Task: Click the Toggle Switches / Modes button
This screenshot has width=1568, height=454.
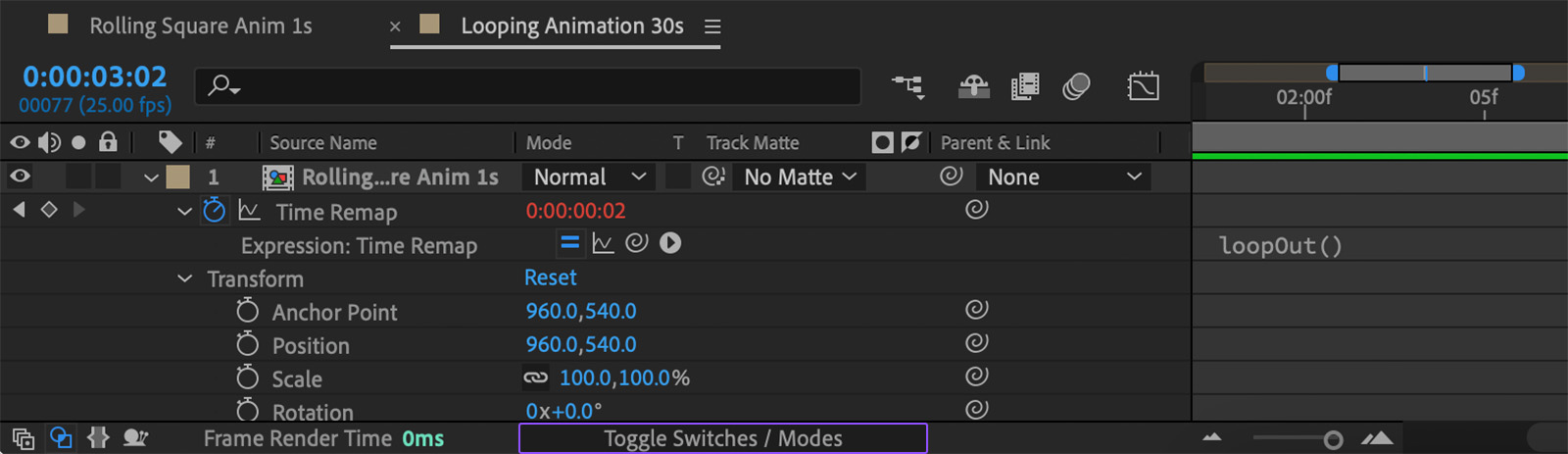Action: (723, 438)
